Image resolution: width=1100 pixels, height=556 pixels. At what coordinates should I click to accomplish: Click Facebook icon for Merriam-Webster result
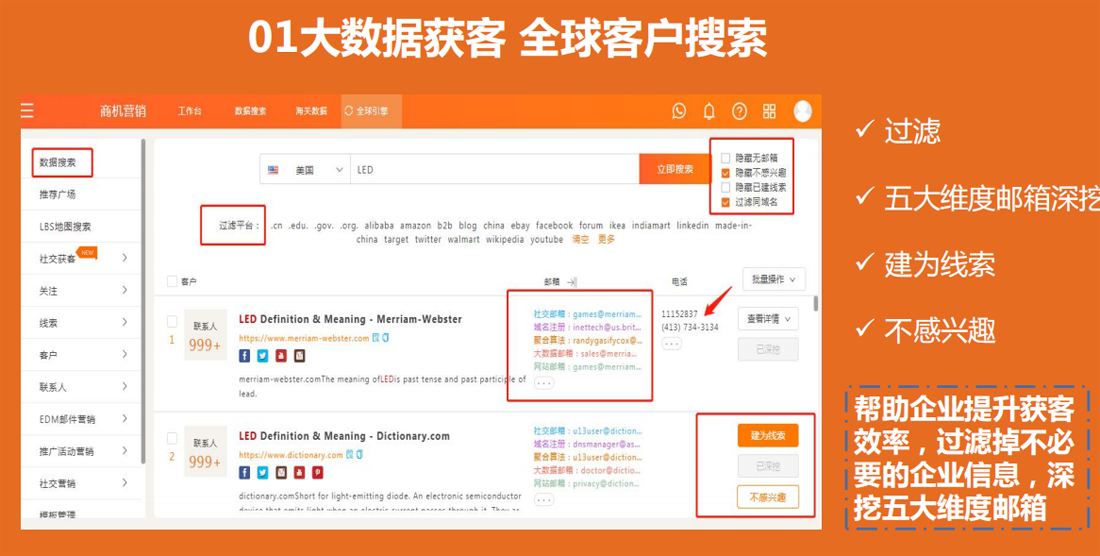[245, 356]
